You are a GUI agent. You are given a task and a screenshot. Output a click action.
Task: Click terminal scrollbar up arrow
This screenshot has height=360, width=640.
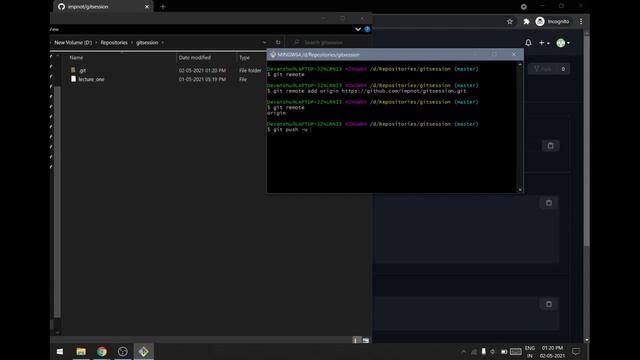[x=520, y=64]
